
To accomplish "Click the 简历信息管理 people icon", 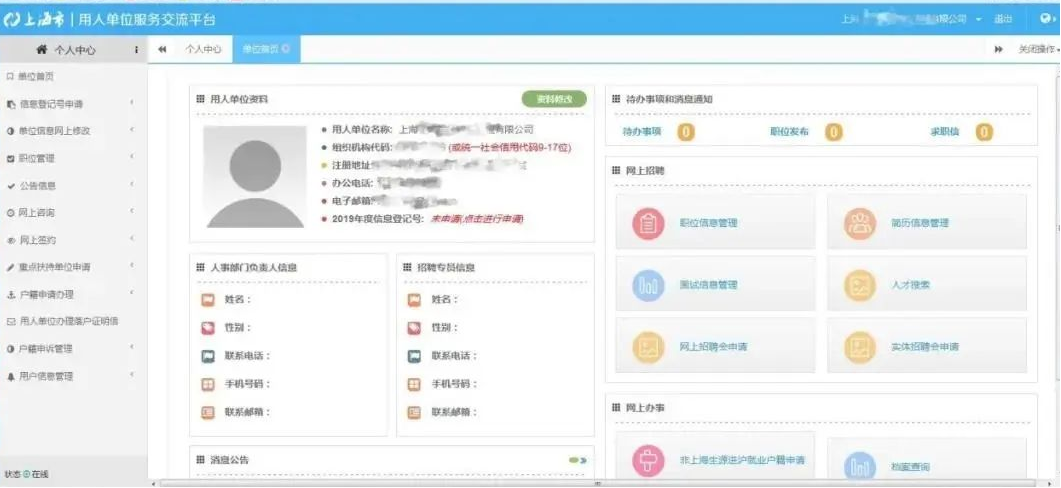I will coord(860,223).
